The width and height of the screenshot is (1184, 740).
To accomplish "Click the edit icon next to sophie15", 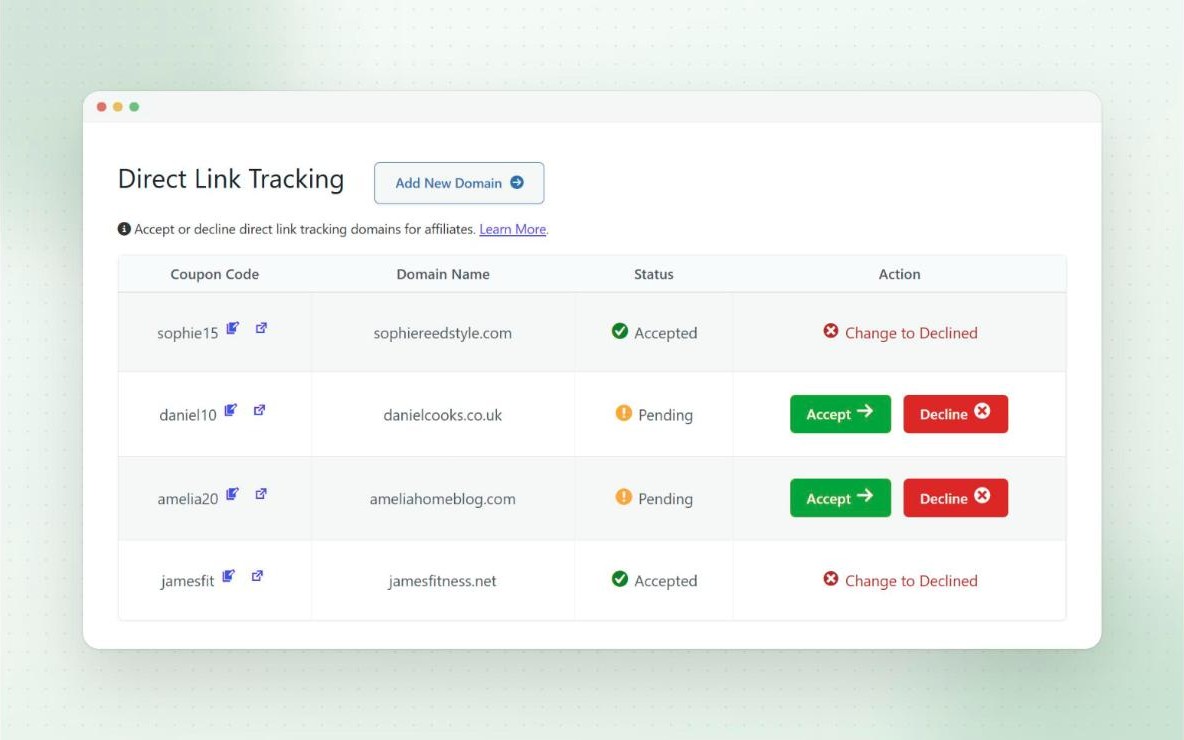I will coord(233,328).
